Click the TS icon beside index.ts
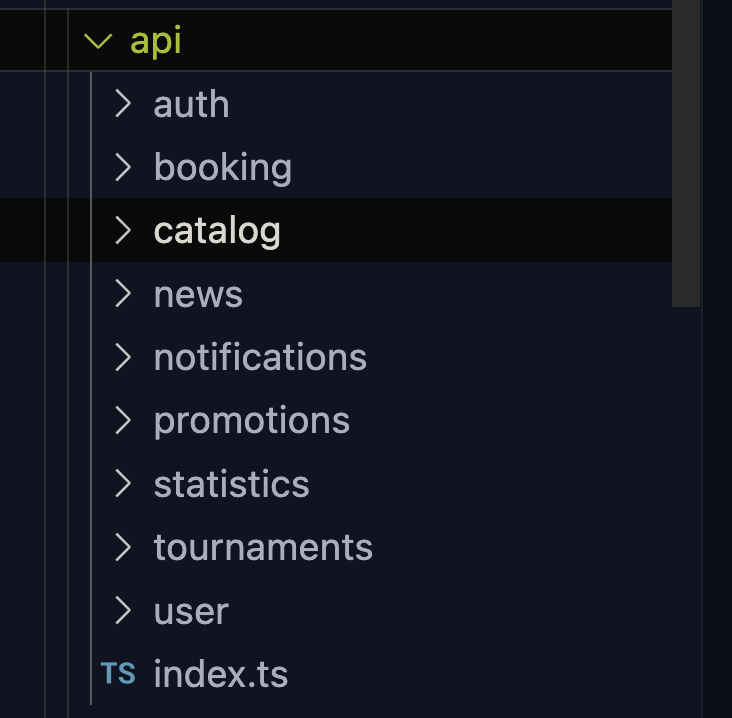The image size is (732, 718). point(118,673)
